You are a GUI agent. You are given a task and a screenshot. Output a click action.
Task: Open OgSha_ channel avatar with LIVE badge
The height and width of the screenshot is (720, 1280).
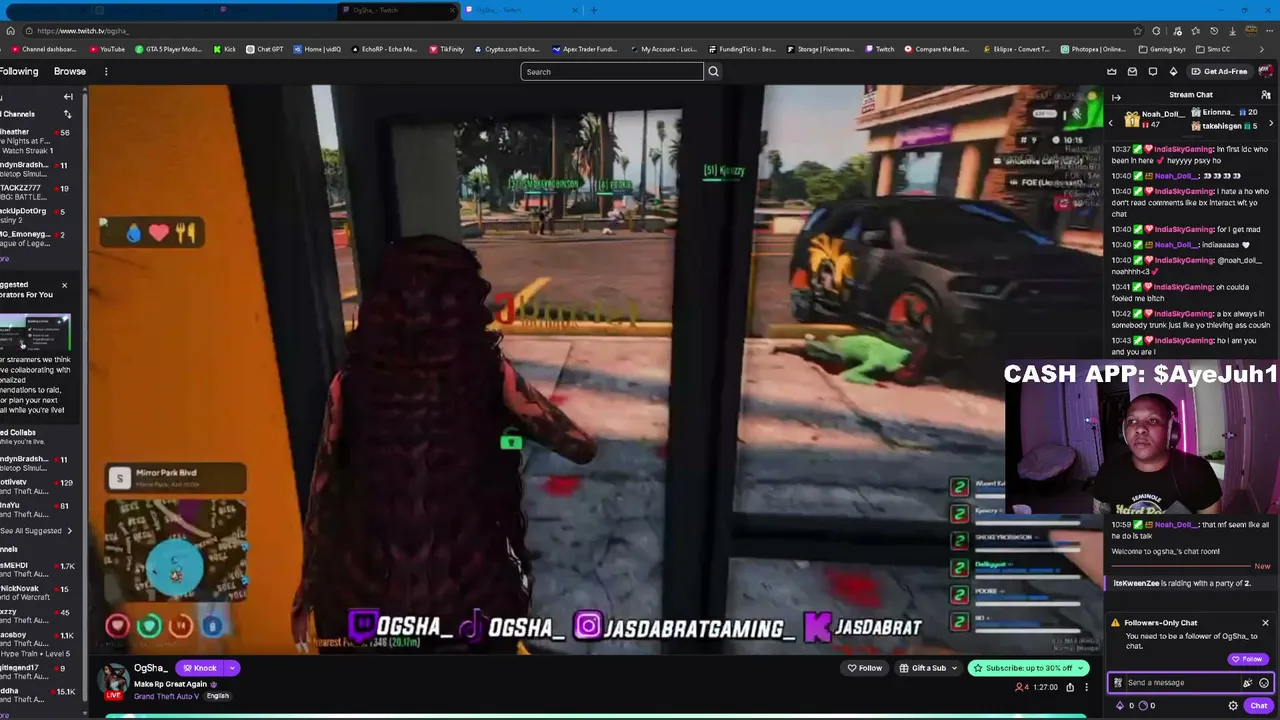click(x=114, y=680)
